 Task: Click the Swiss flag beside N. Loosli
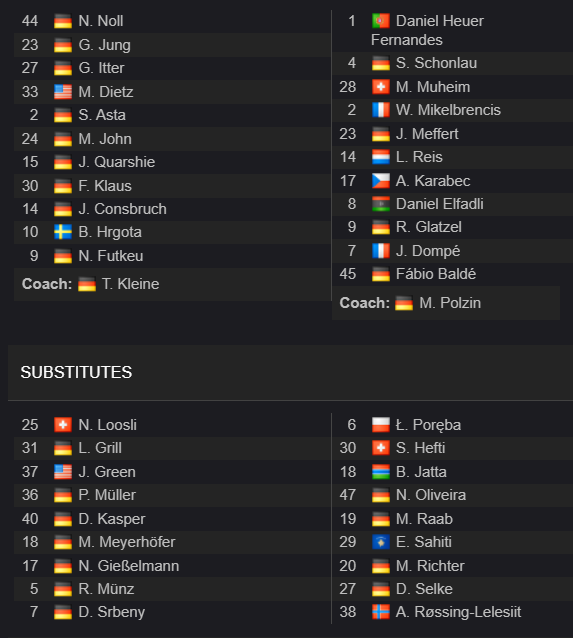coord(63,425)
